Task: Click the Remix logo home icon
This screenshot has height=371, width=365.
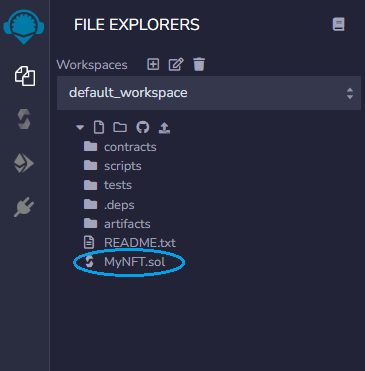Action: pos(24,27)
